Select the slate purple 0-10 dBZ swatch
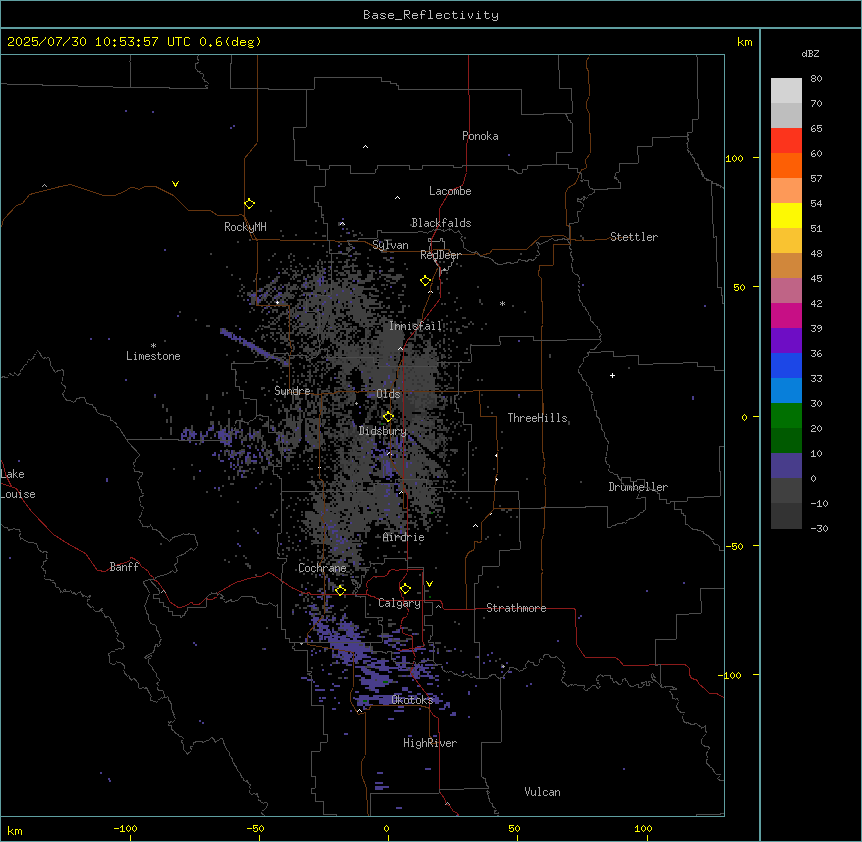 coord(786,466)
